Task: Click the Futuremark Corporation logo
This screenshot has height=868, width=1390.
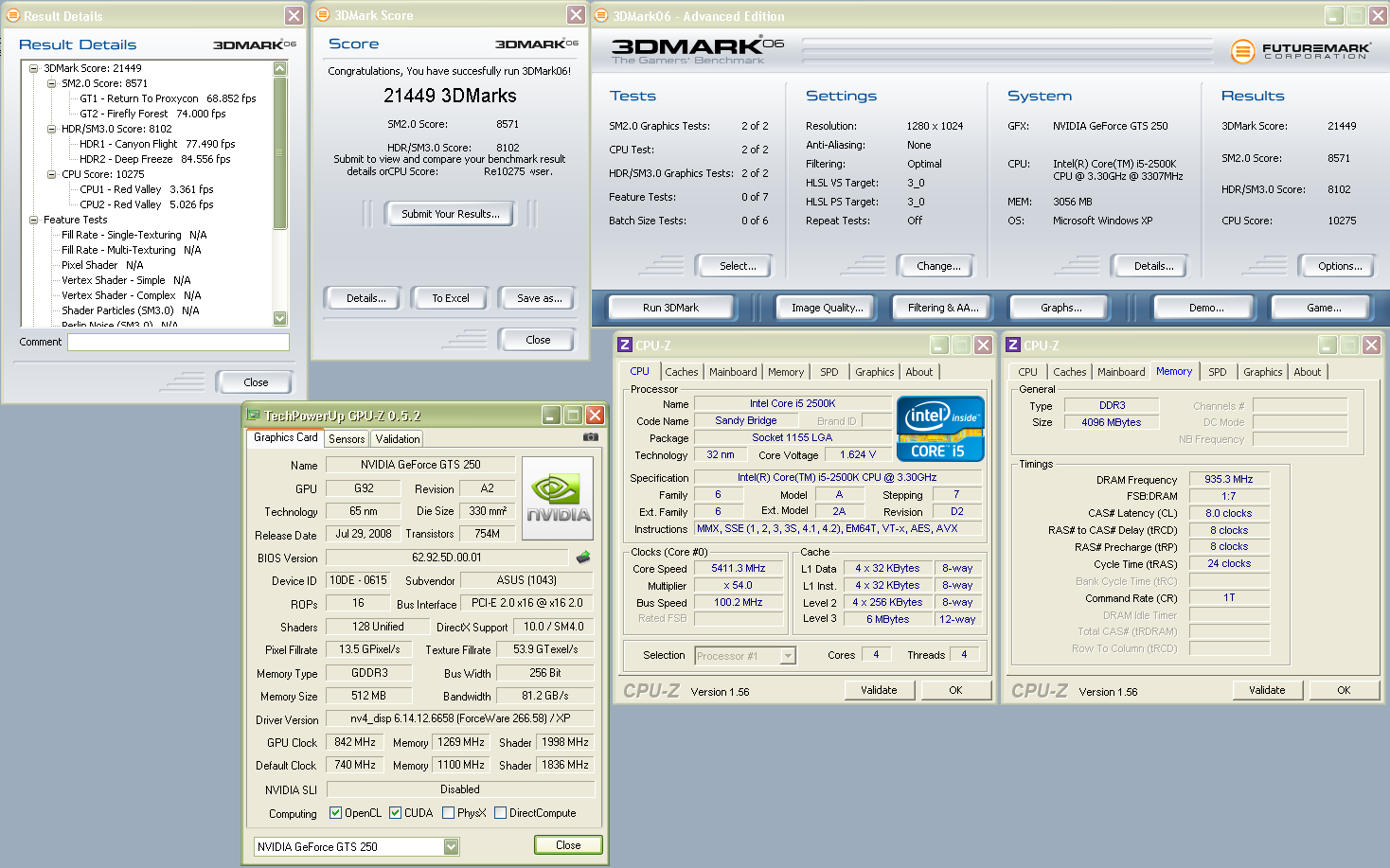Action: 1300,51
